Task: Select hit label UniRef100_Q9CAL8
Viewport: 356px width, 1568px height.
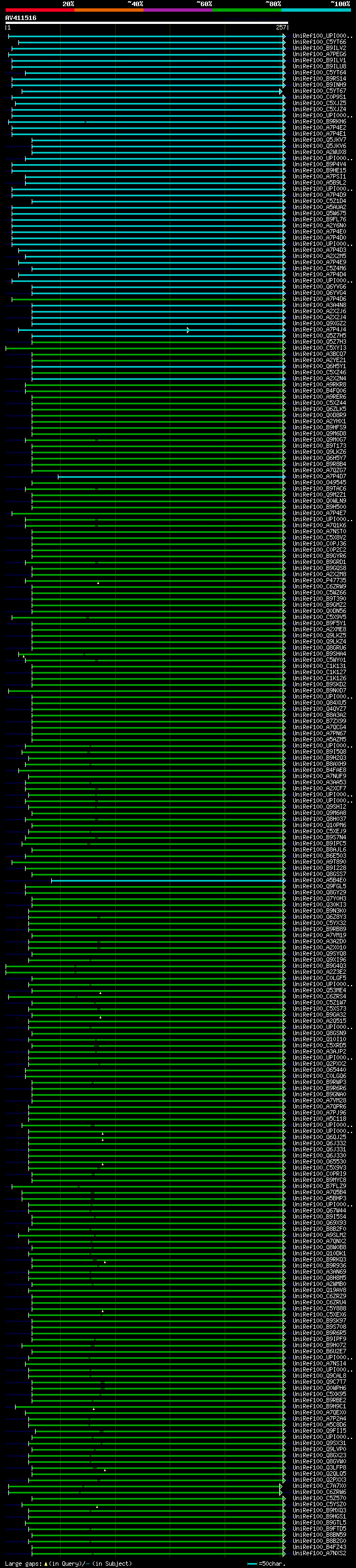Action: pos(319,1376)
